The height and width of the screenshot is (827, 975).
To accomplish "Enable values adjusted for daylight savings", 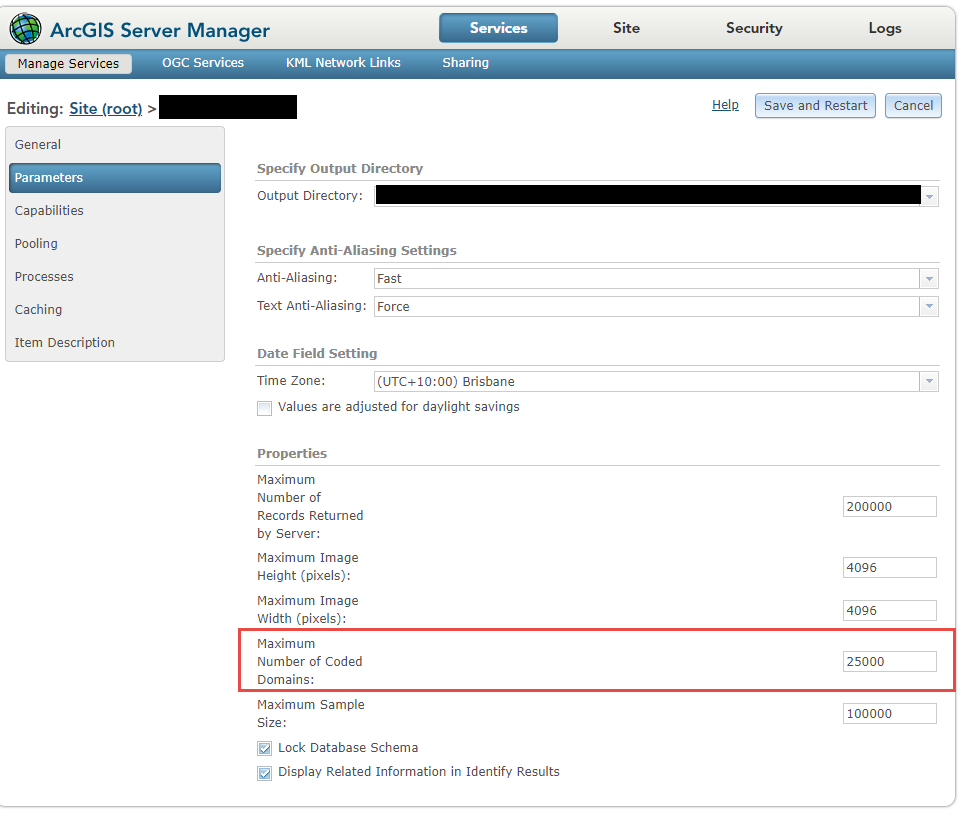I will tap(264, 409).
